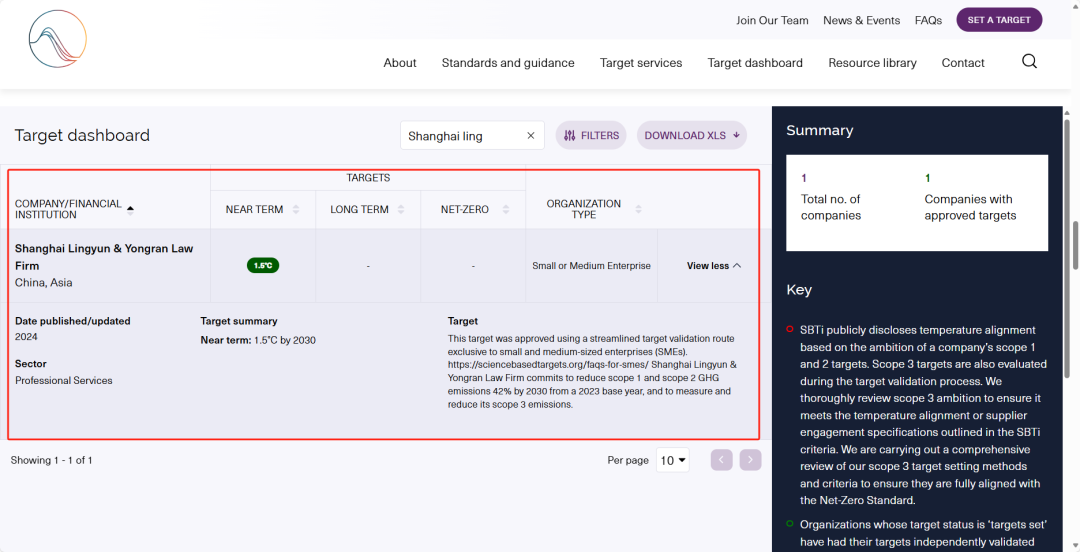Open the News & Events link
The height and width of the screenshot is (552, 1080).
862,20
